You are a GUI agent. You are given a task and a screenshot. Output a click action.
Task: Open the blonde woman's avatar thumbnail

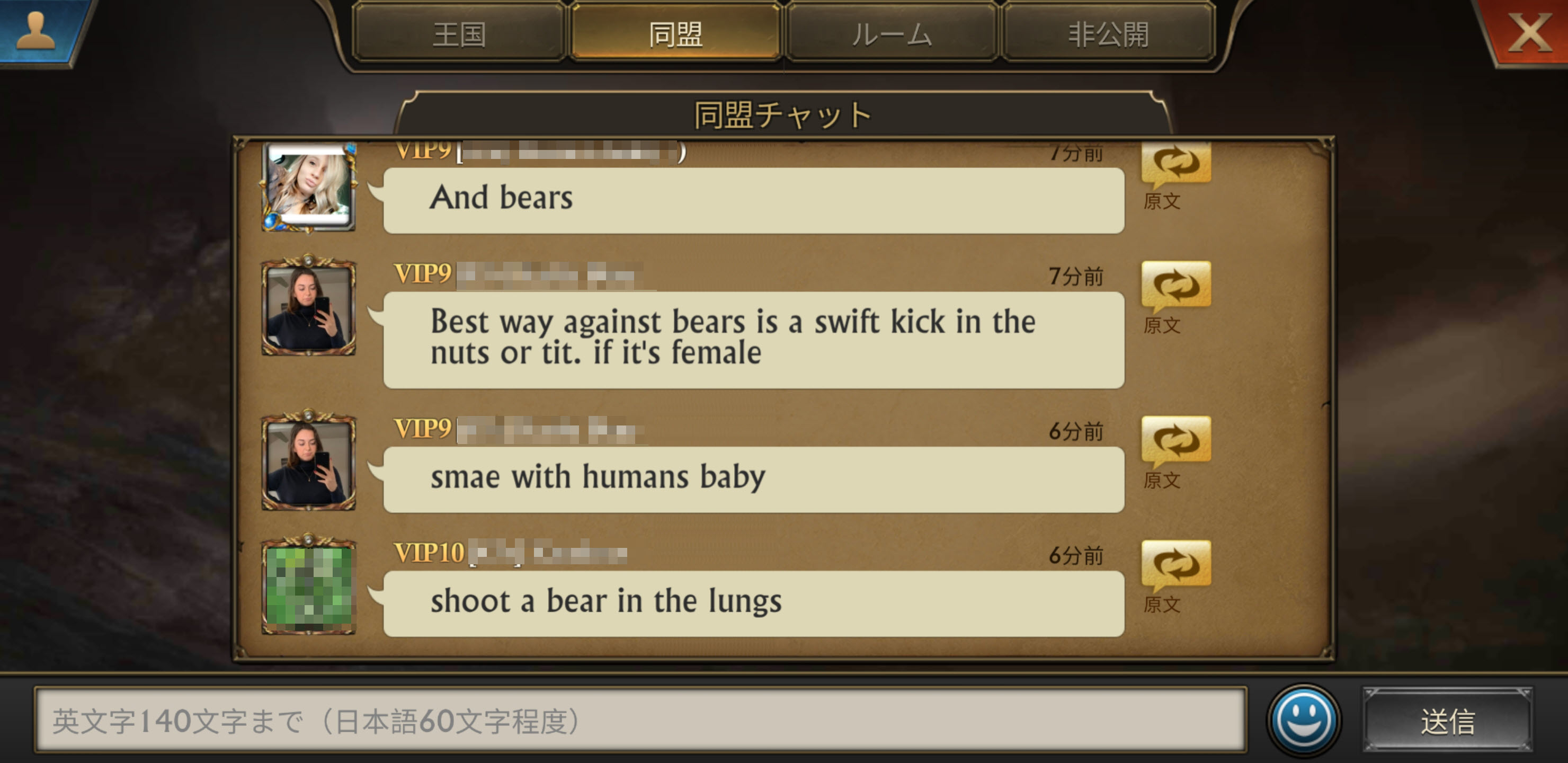309,186
